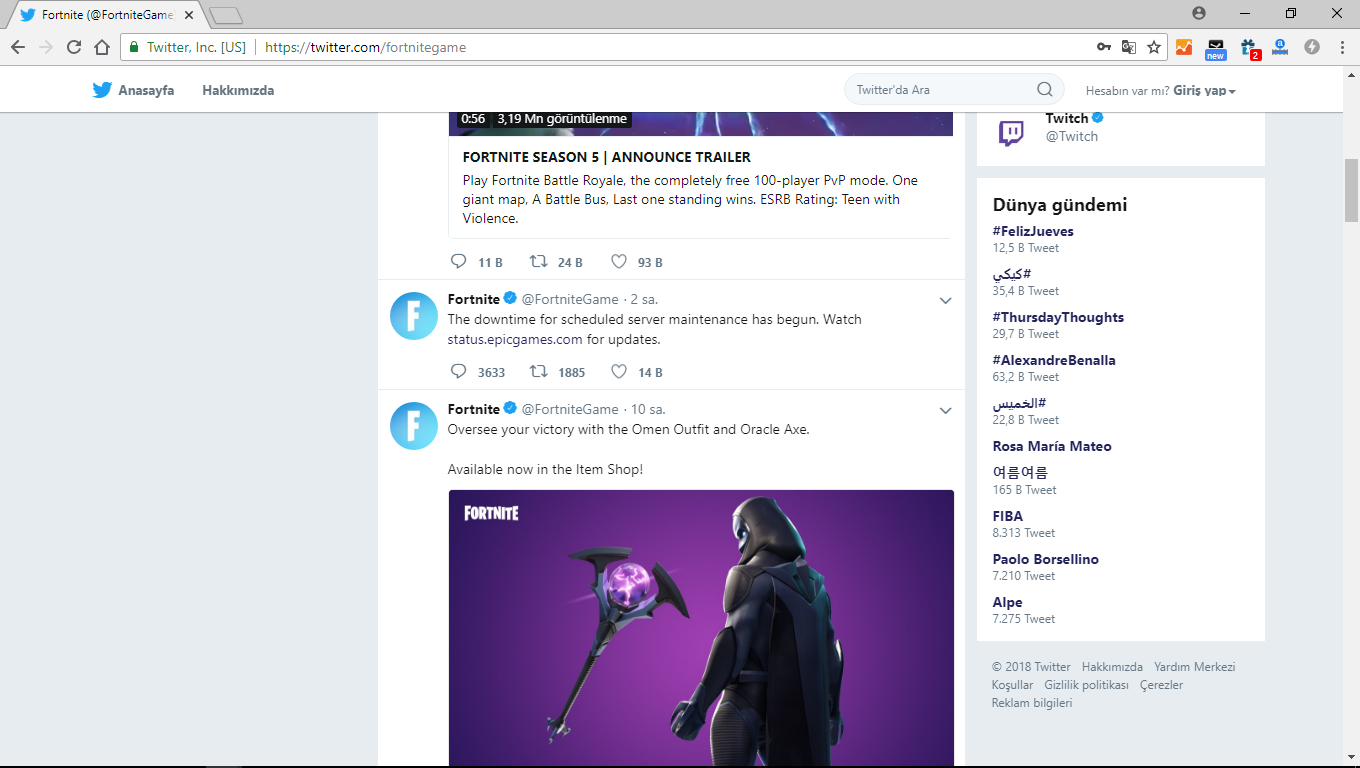
Task: Click the Chrome profile avatar icon
Action: [x=1199, y=13]
